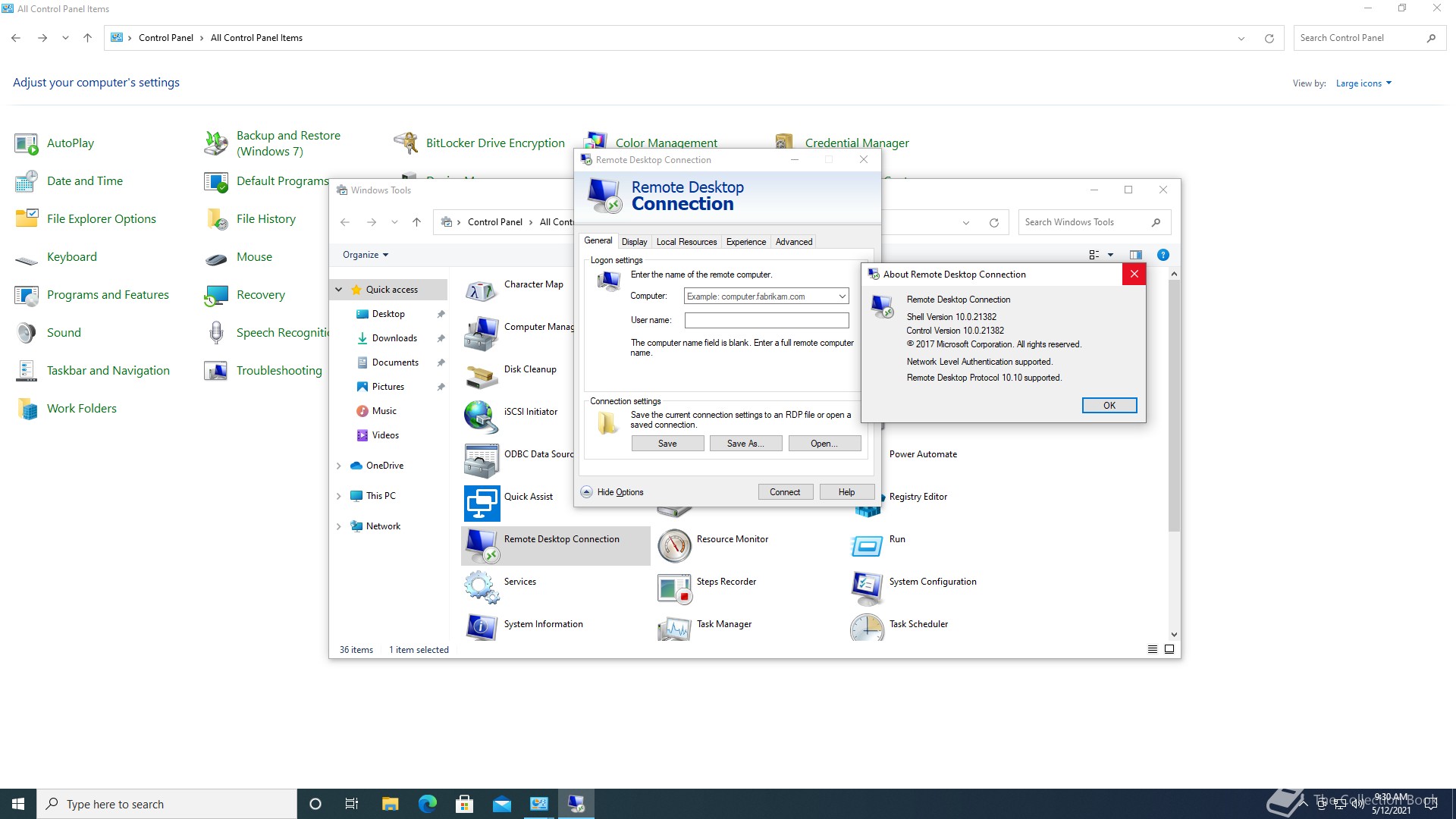
Task: Expand the Organize dropdown menu
Action: point(365,255)
